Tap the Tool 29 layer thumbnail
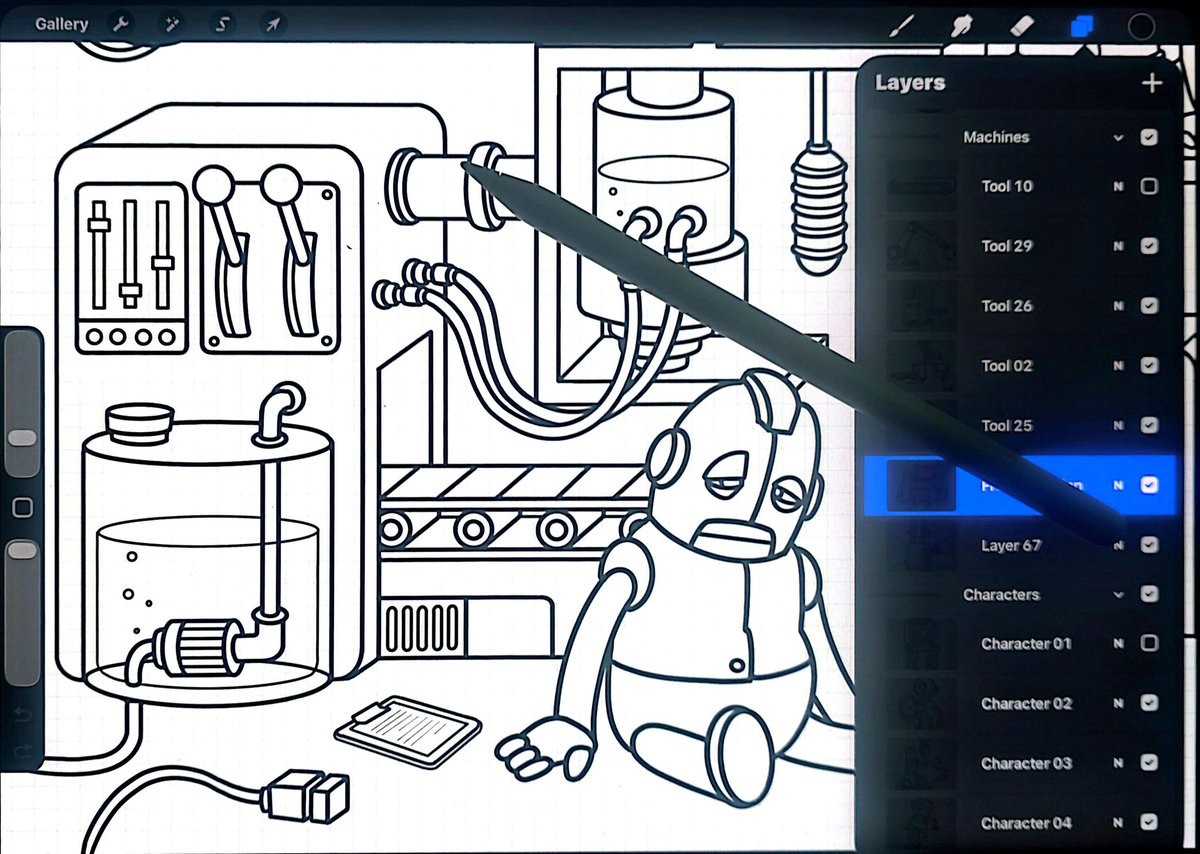 point(921,246)
